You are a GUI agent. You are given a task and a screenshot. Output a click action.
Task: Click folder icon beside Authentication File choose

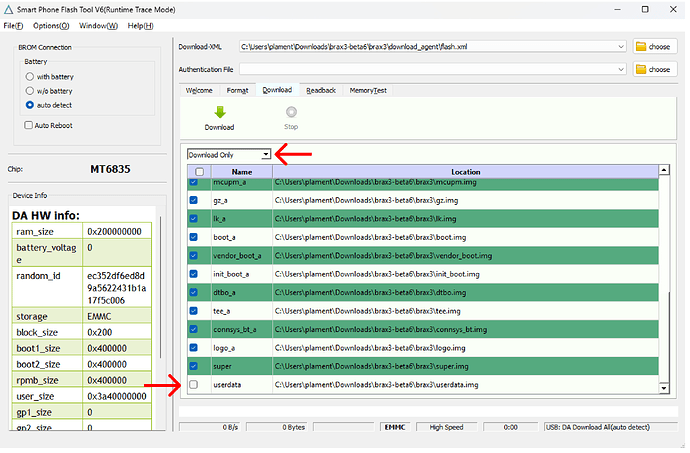click(x=641, y=70)
